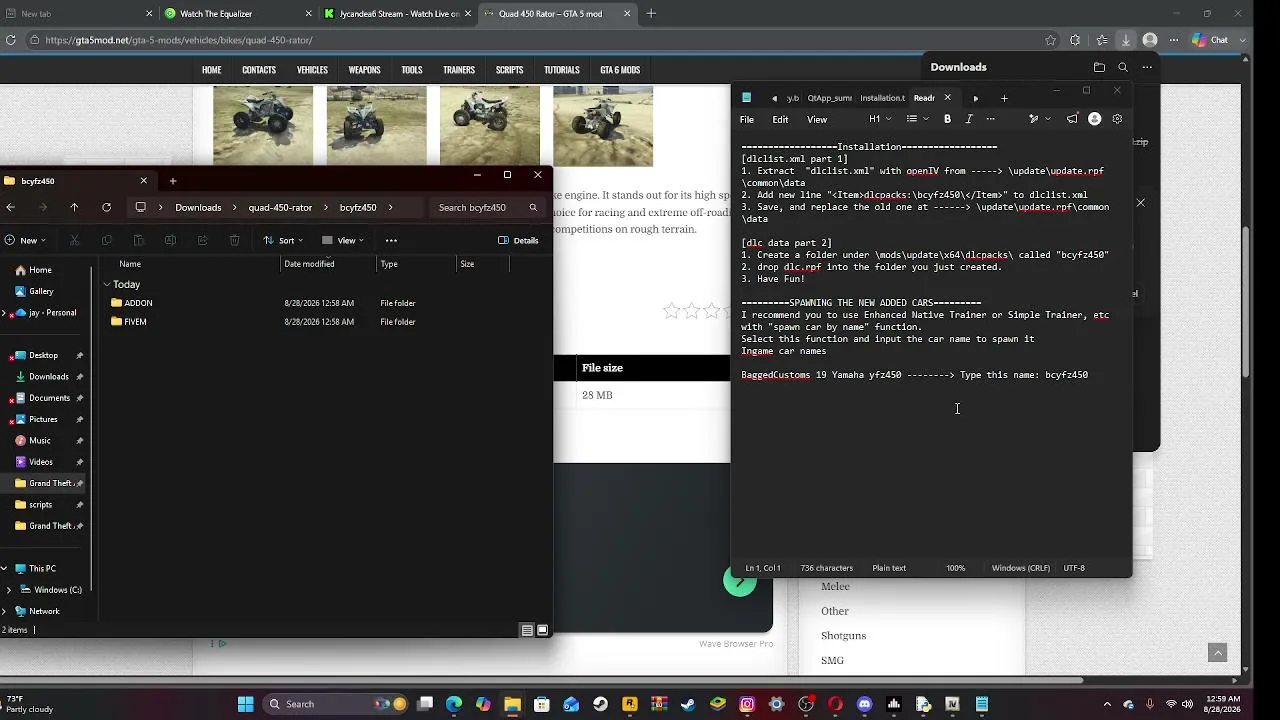Open the Sort dropdown in File Explorer
This screenshot has height=720, width=1280.
pos(284,240)
